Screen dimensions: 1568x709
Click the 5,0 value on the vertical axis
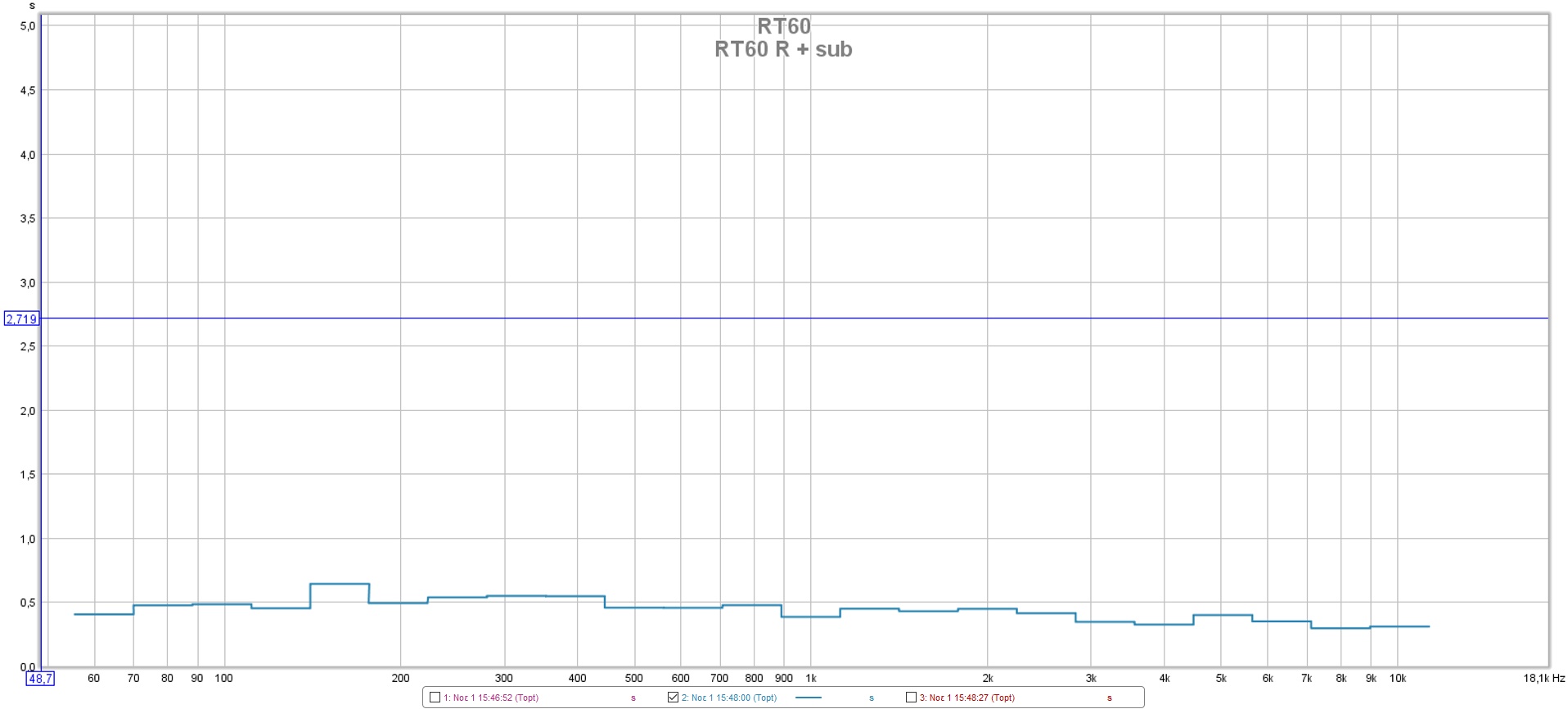click(28, 26)
